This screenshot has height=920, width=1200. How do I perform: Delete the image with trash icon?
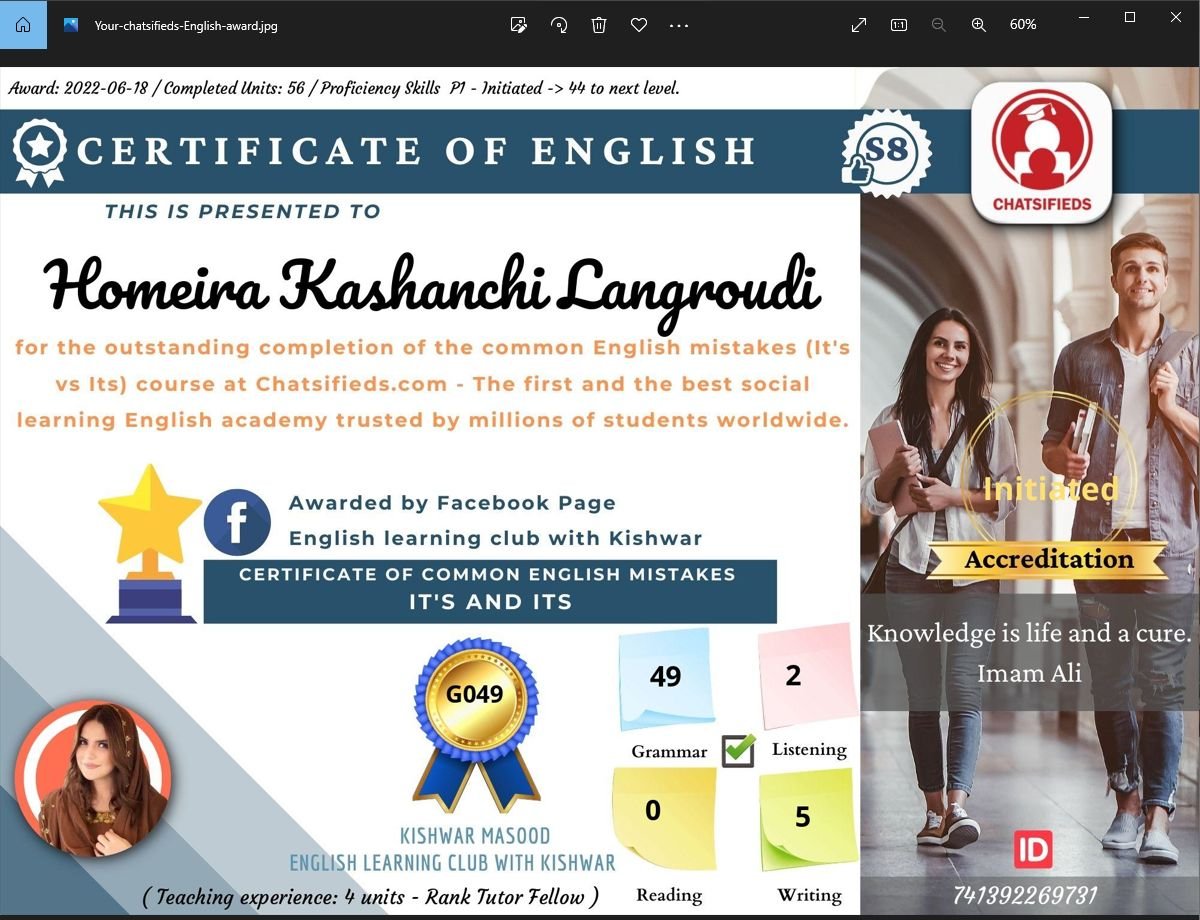(599, 25)
